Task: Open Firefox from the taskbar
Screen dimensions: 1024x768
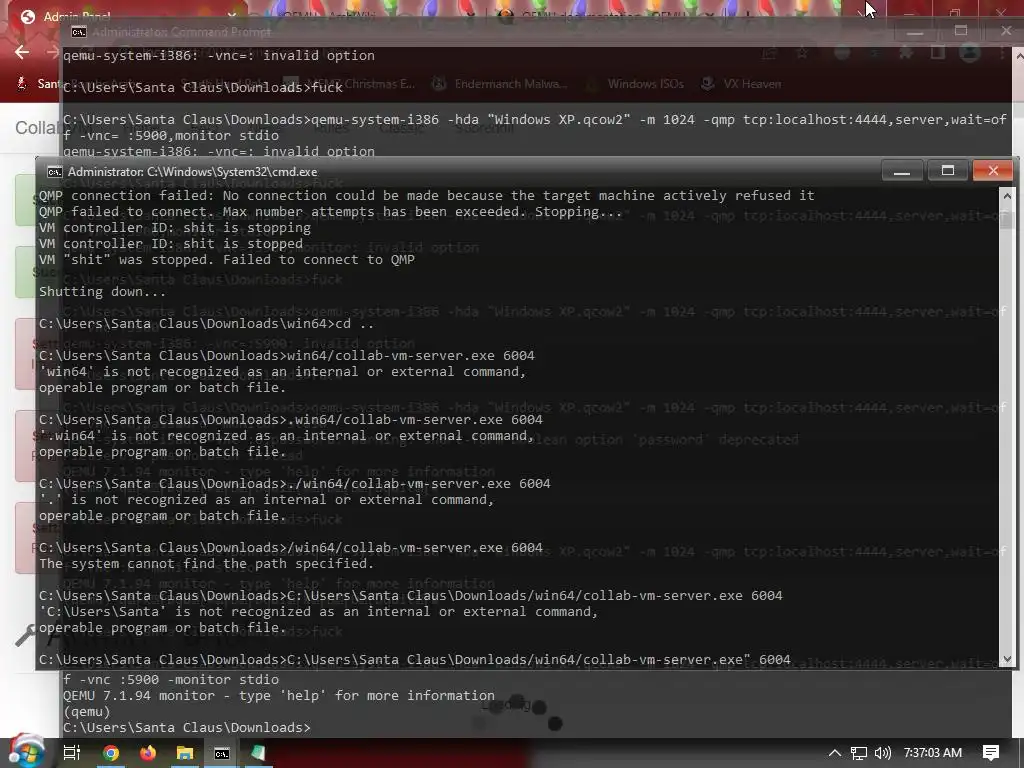Action: (148, 753)
